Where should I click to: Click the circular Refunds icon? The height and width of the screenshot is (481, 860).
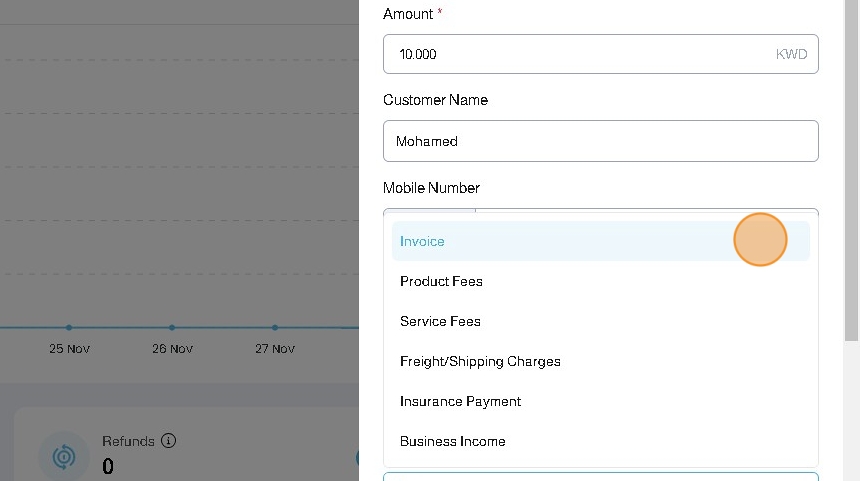(63, 457)
